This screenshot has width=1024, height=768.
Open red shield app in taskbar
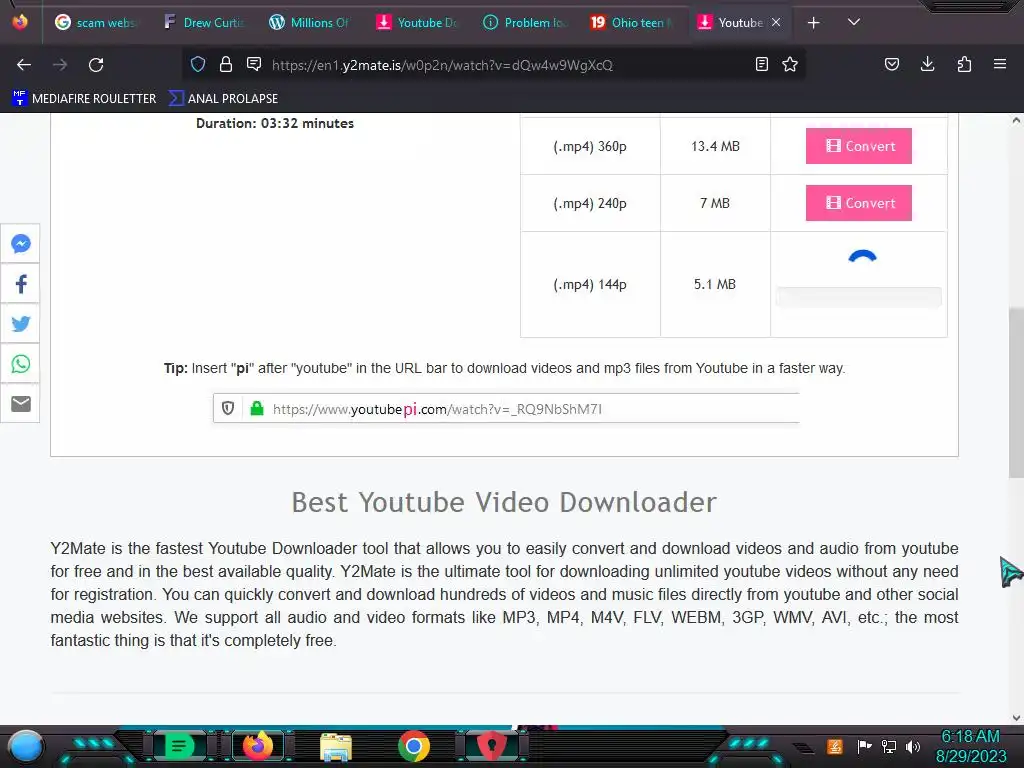(x=492, y=746)
